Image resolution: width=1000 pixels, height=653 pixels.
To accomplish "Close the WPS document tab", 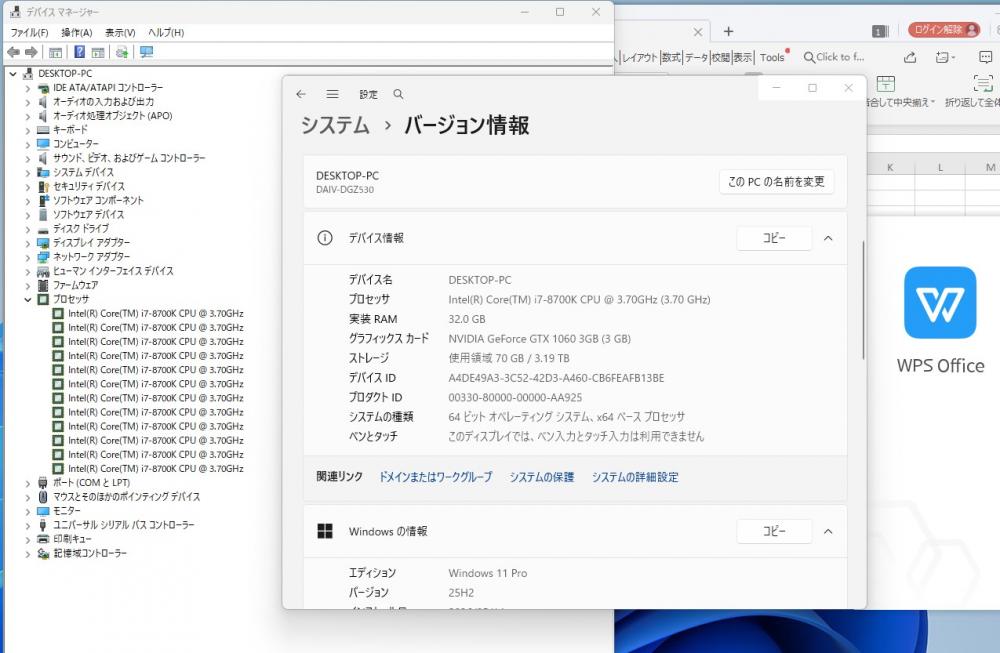I will point(698,32).
